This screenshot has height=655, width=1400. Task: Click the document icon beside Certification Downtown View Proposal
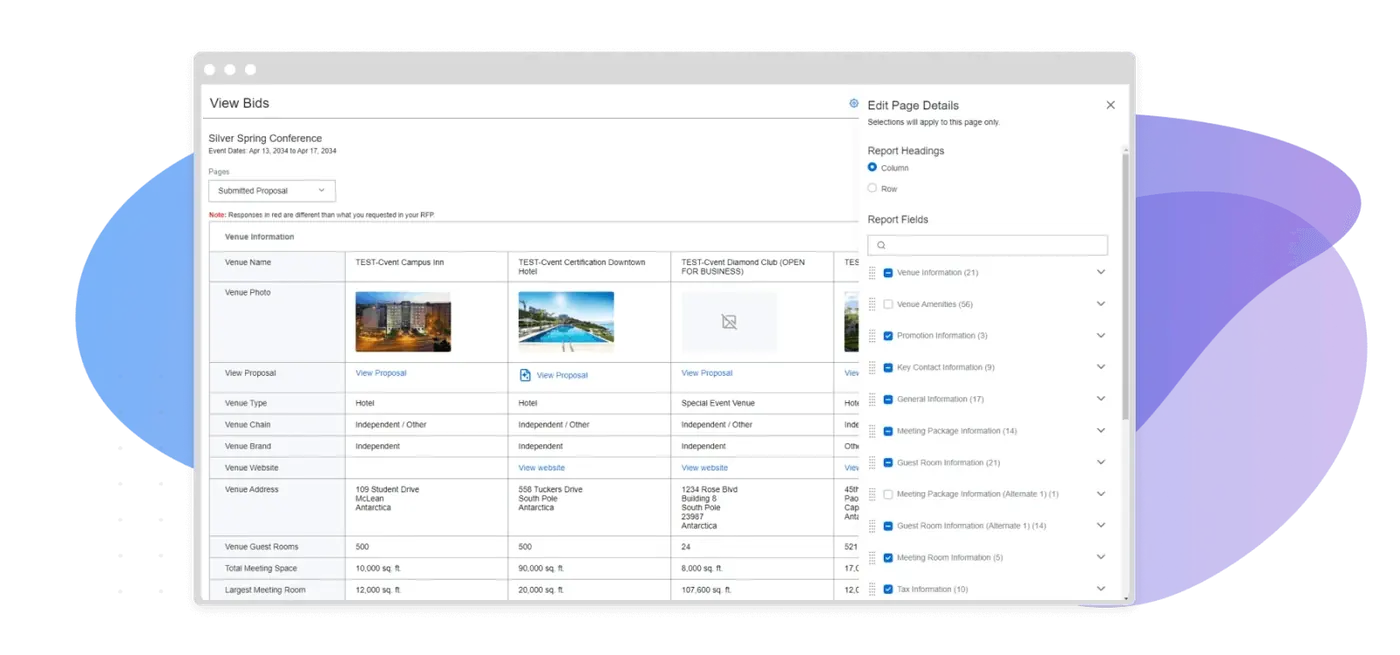click(525, 375)
